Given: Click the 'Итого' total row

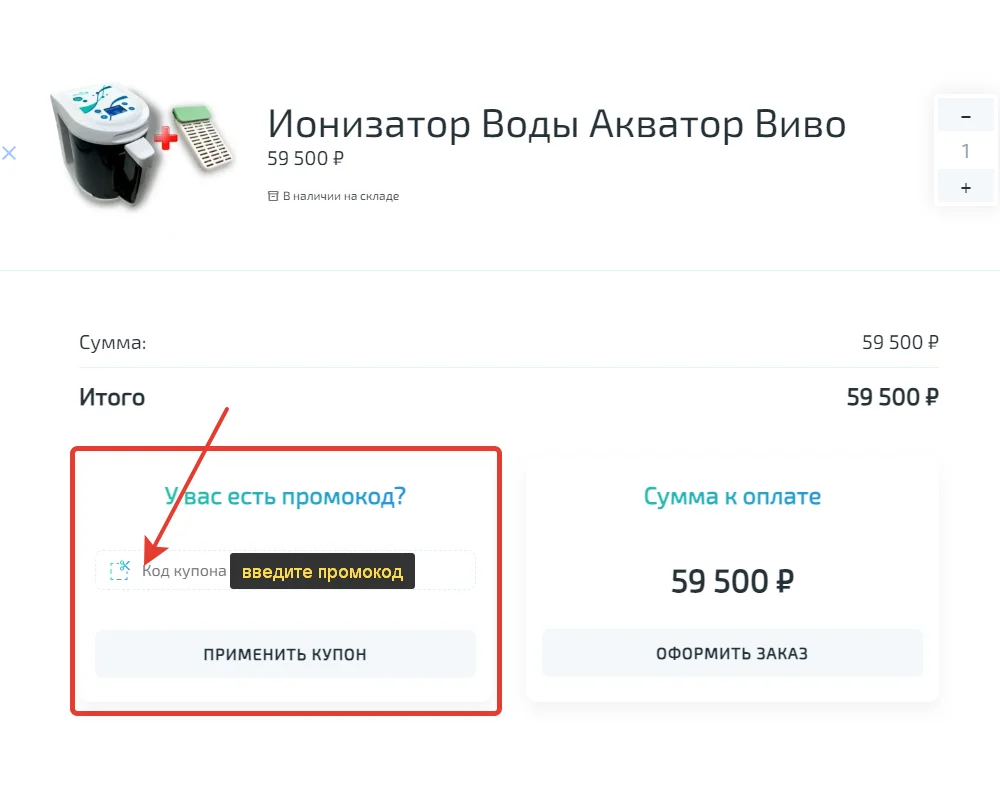Looking at the screenshot, I should (112, 397).
